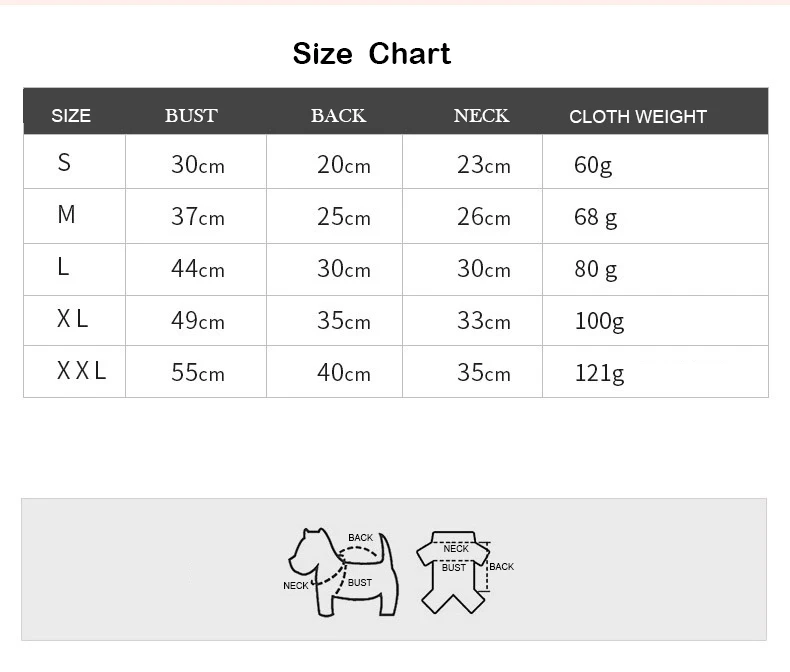Click the NECK label beside the dog

296,586
